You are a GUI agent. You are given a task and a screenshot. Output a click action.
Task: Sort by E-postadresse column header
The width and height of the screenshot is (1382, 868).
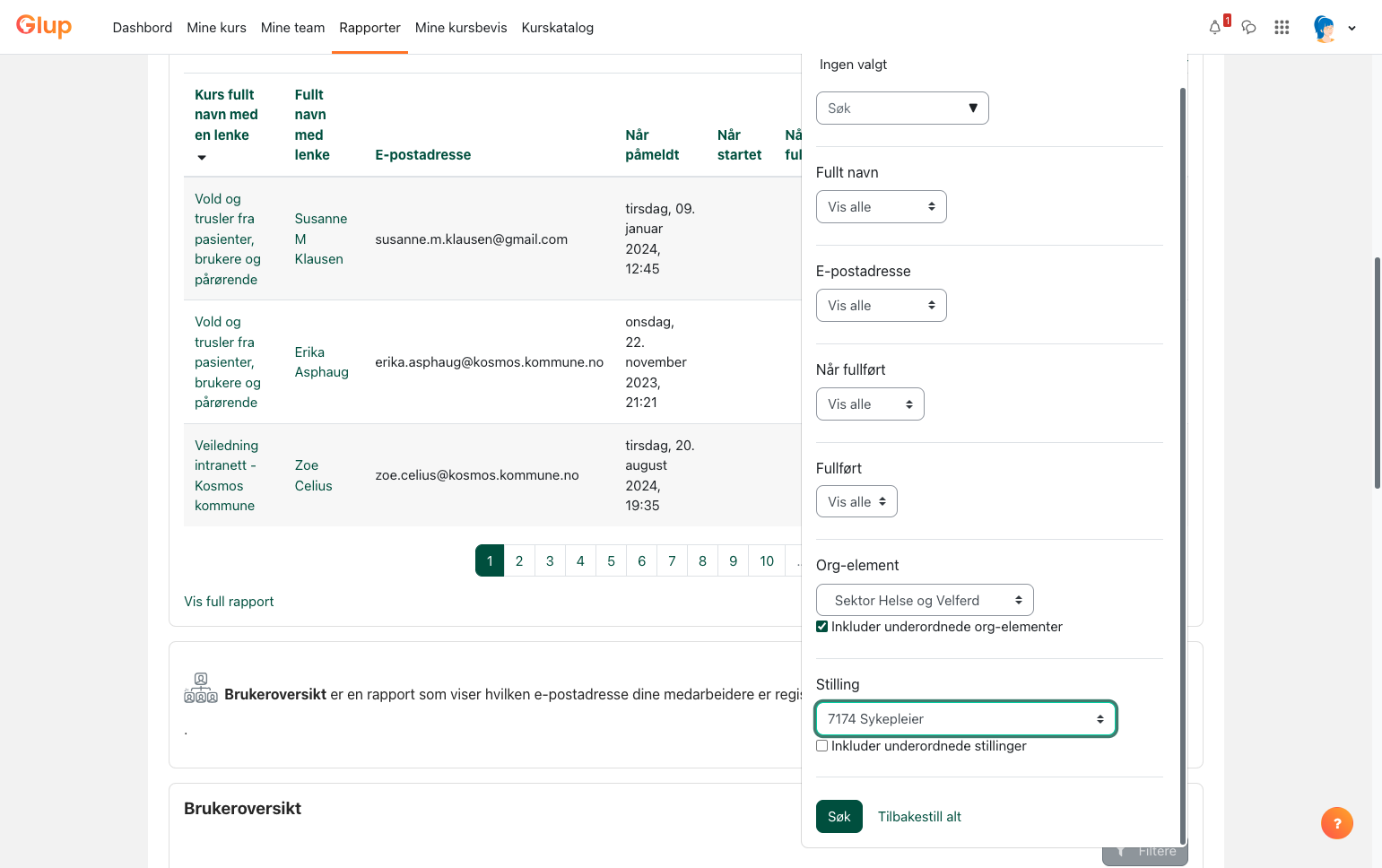422,155
